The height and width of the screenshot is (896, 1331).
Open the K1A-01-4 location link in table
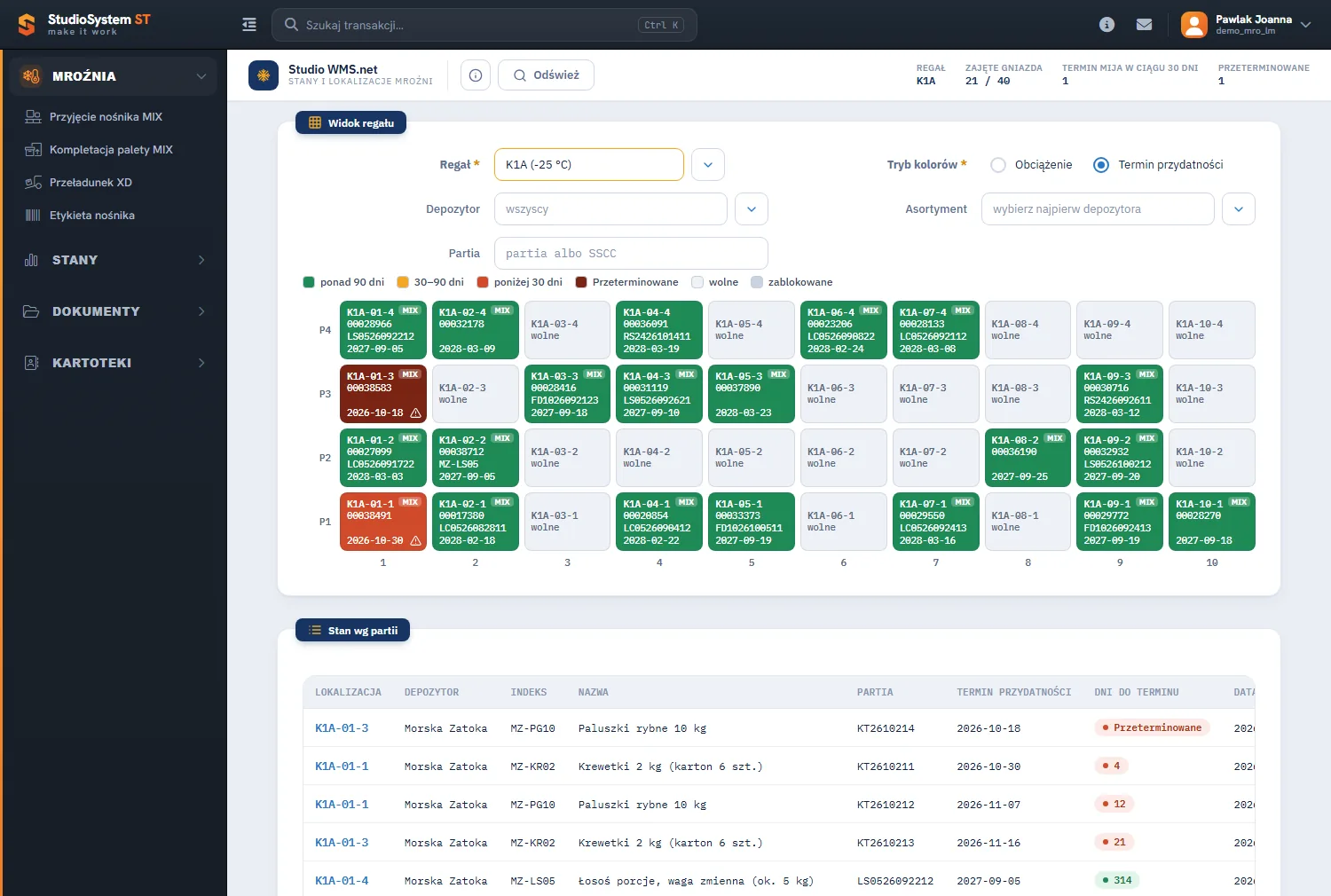(x=342, y=881)
